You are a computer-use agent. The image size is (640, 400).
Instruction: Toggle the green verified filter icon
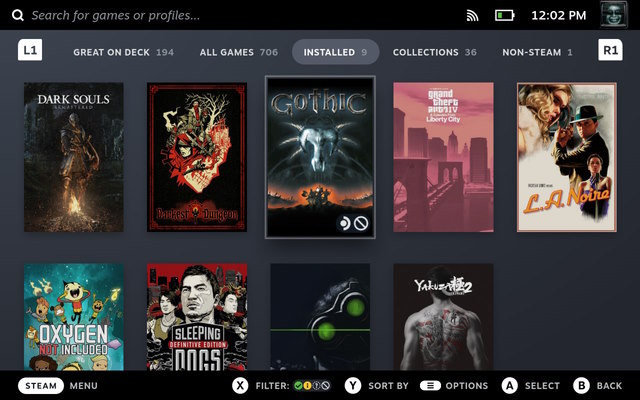tap(298, 386)
